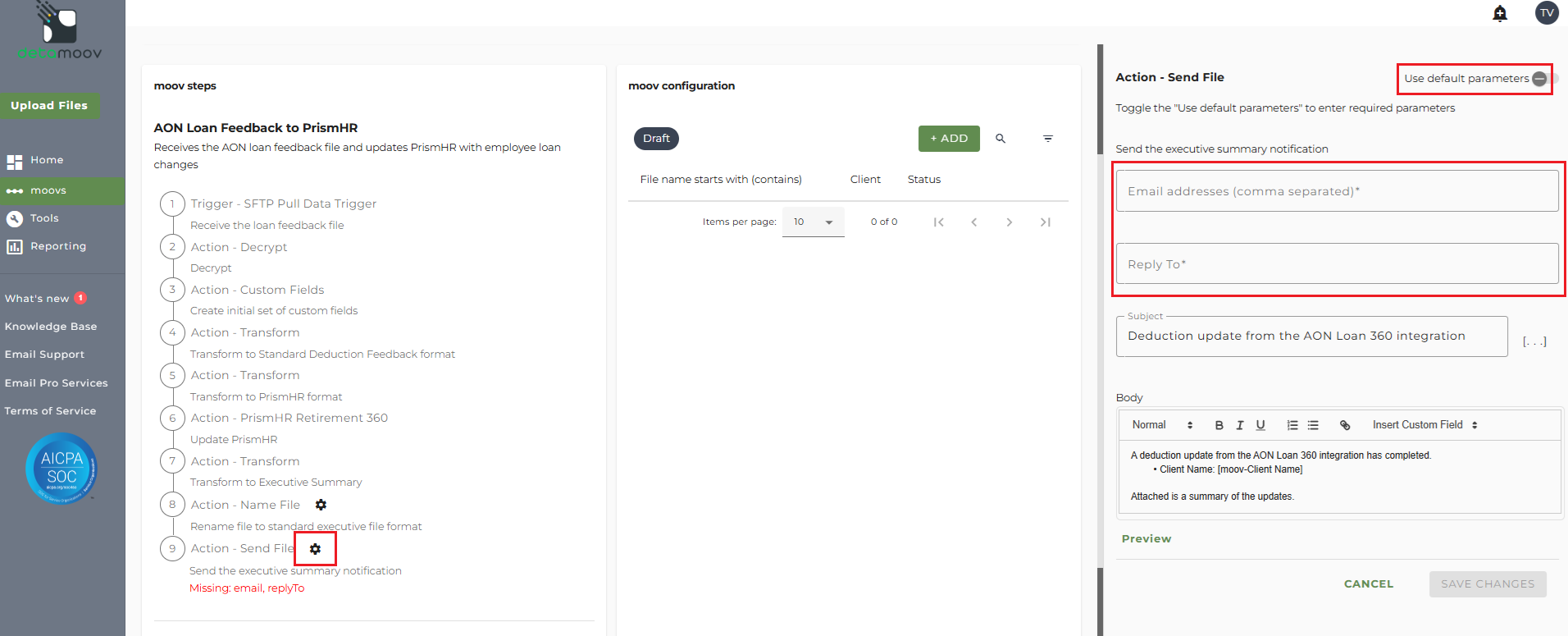Click the 'Status' column header
The width and height of the screenshot is (1568, 636).
pos(924,180)
